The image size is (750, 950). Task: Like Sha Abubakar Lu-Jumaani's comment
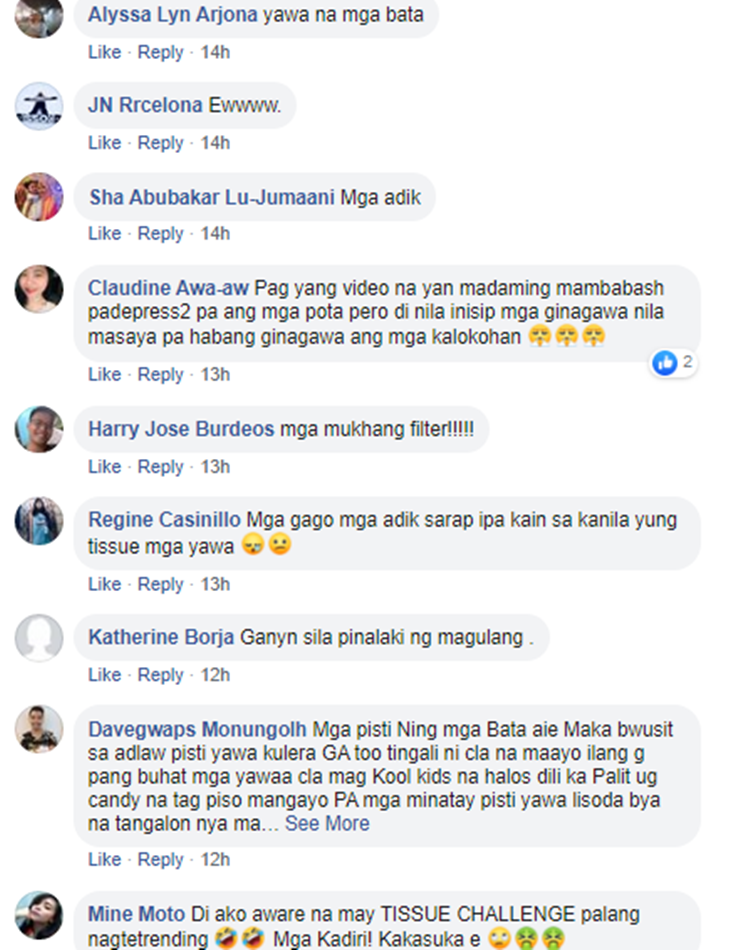tap(104, 233)
